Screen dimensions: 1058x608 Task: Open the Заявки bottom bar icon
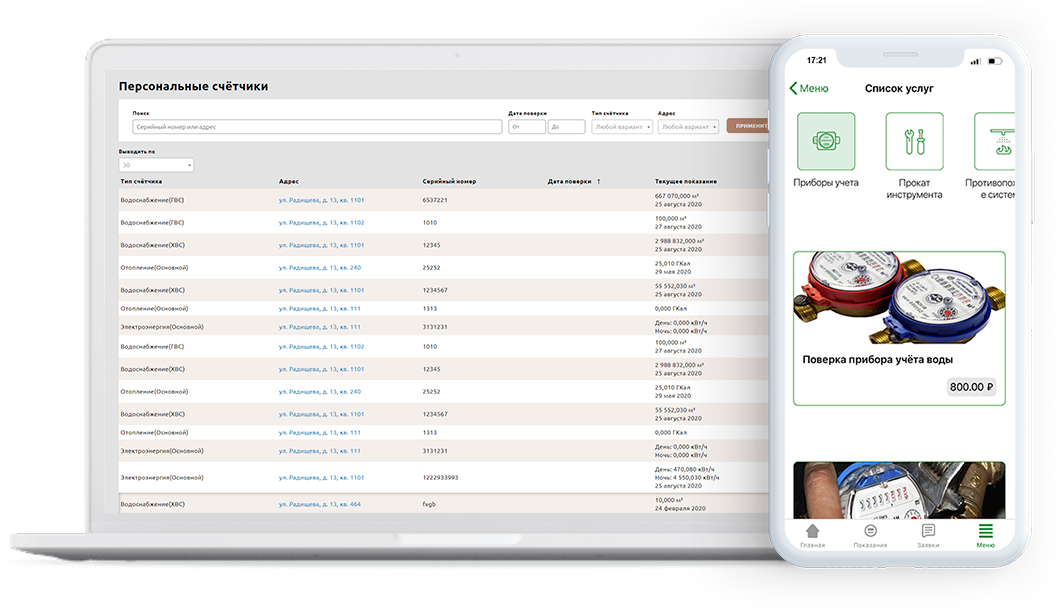point(928,531)
